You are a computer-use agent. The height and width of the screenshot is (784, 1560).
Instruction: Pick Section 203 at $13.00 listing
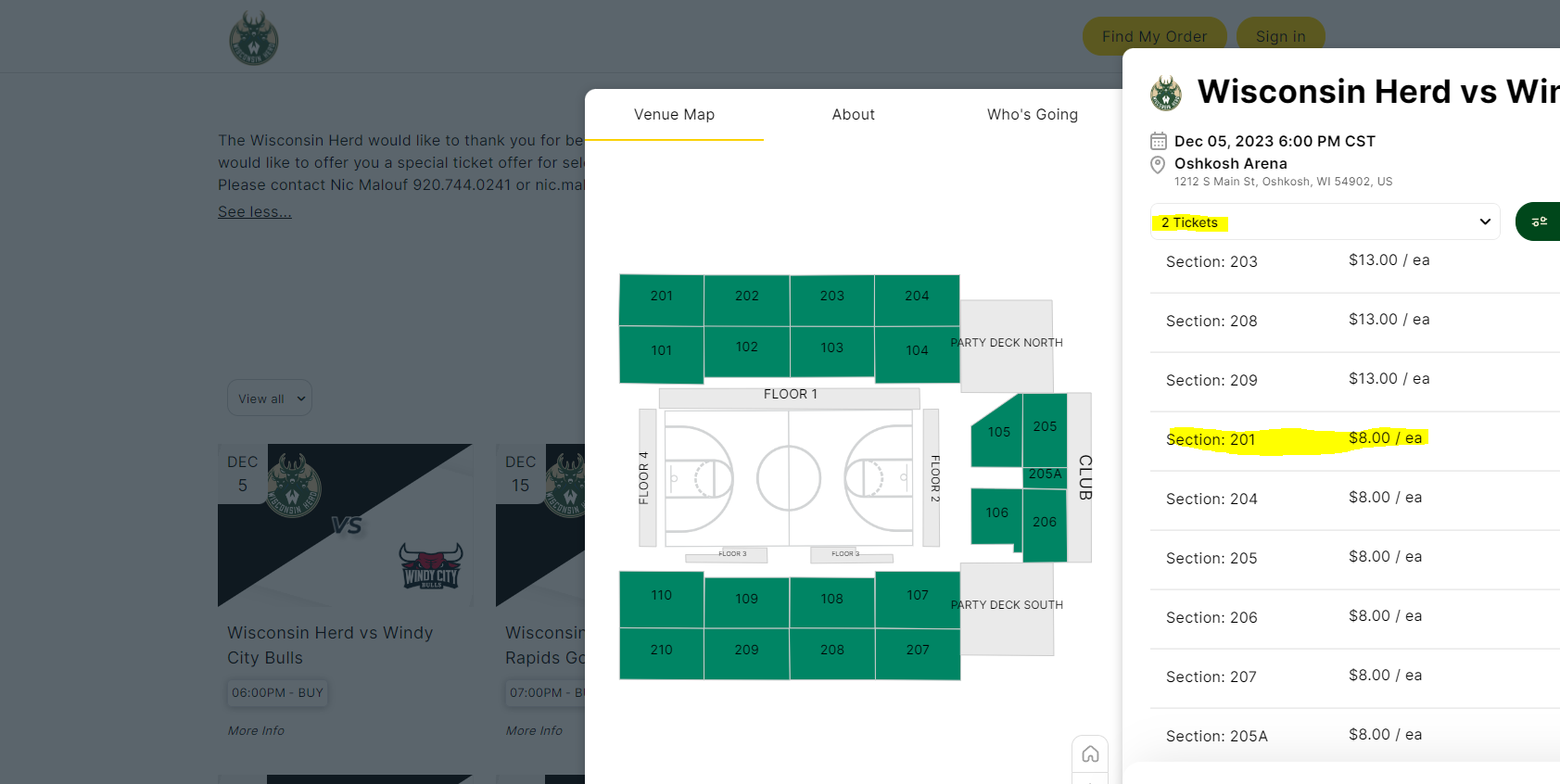click(x=1298, y=261)
